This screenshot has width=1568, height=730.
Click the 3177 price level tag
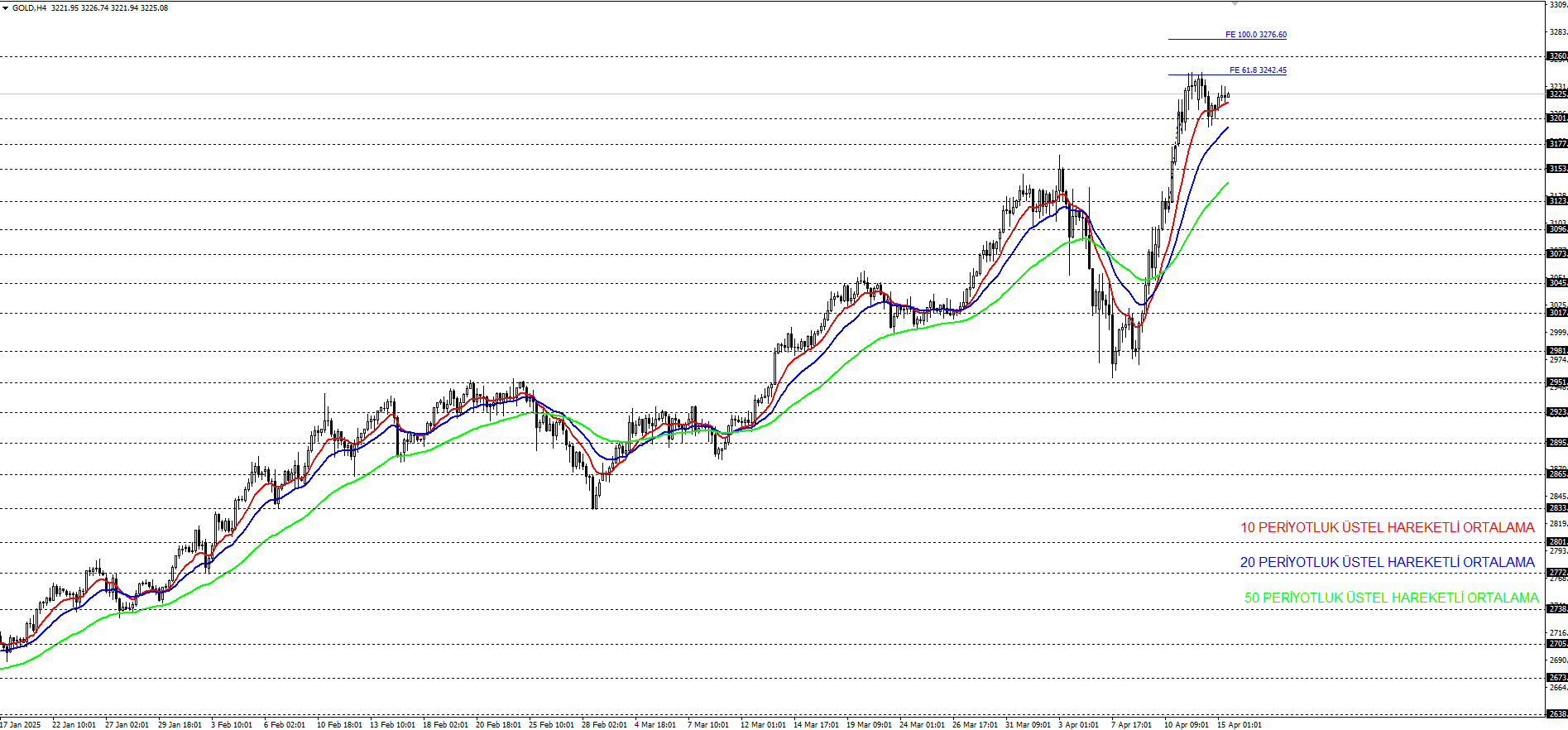[x=1557, y=144]
